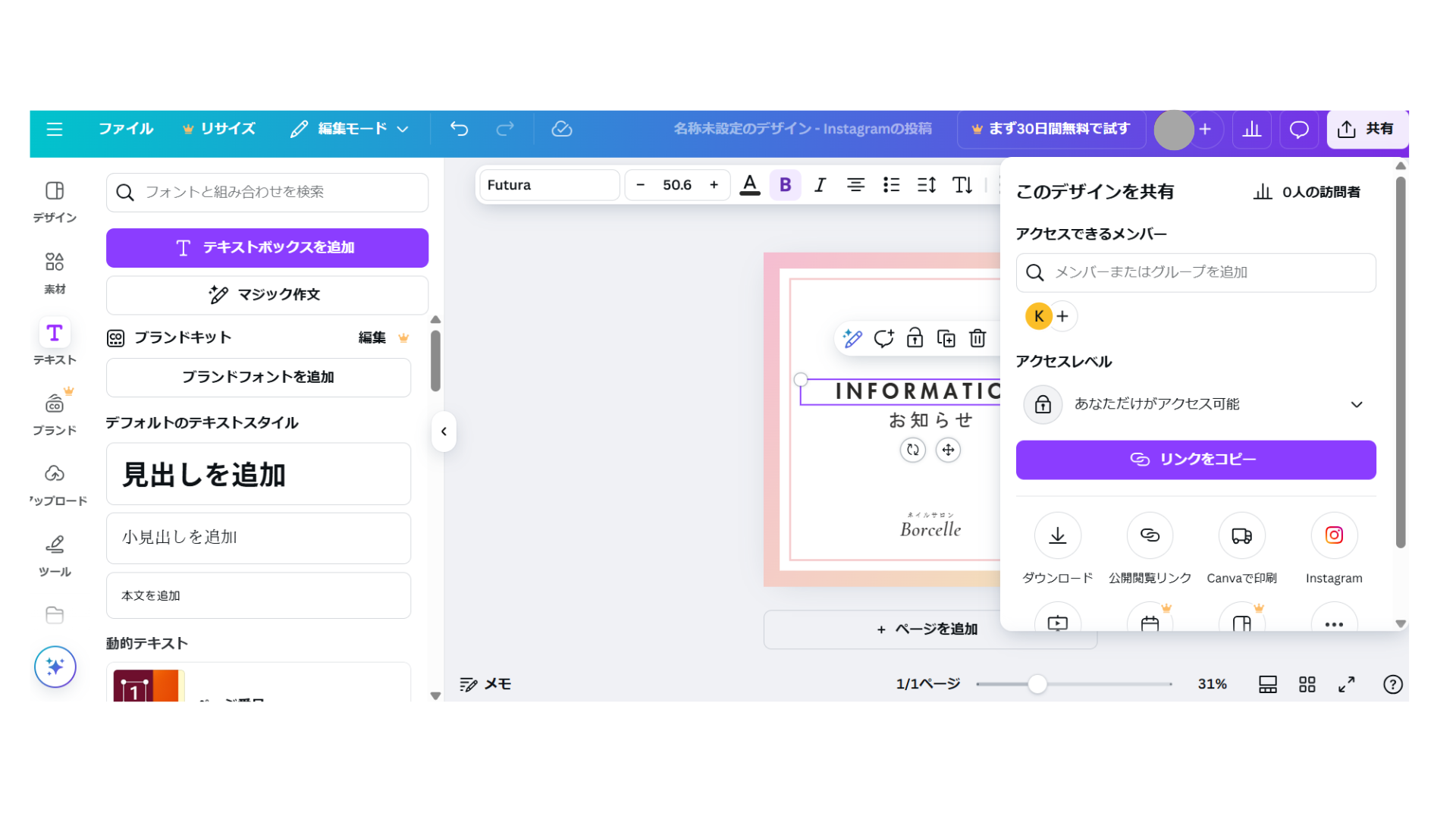Click the cloud save status icon
This screenshot has height=819, width=1456.
coord(562,129)
